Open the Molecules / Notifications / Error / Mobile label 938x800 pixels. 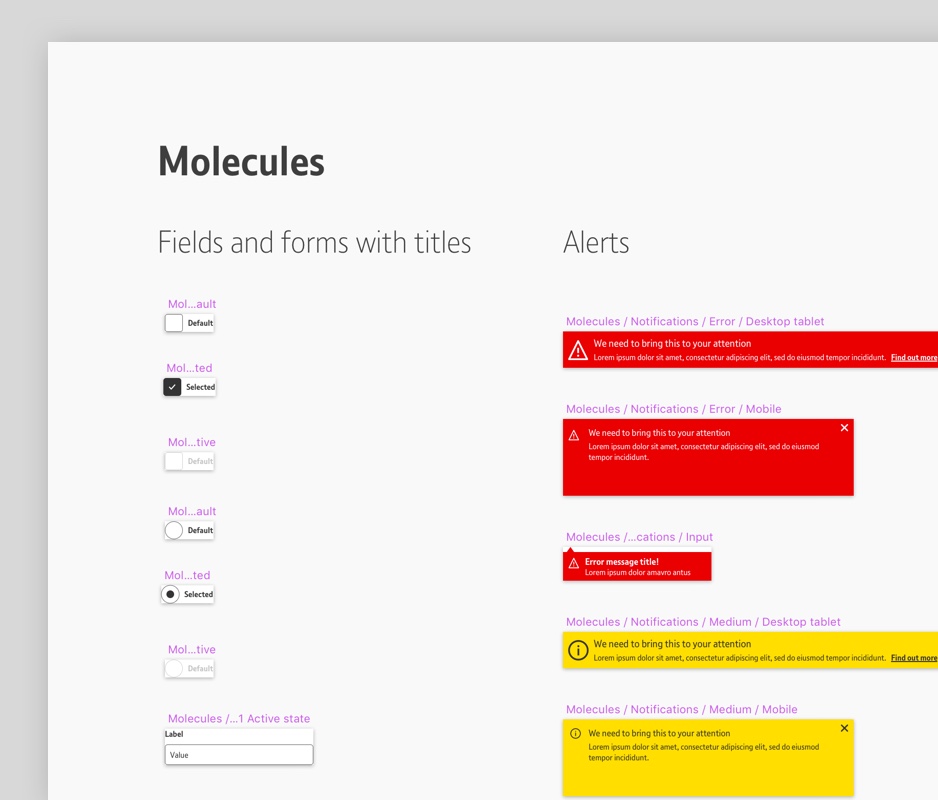673,408
